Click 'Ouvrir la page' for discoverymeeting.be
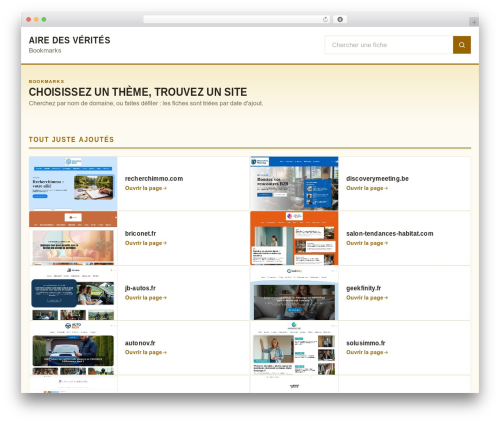The height and width of the screenshot is (423, 500). [367, 188]
